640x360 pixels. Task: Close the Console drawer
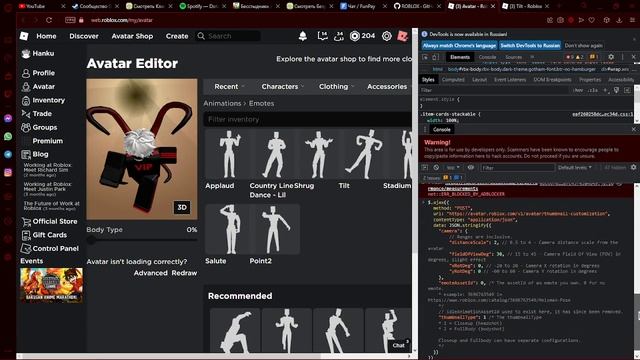(633, 129)
